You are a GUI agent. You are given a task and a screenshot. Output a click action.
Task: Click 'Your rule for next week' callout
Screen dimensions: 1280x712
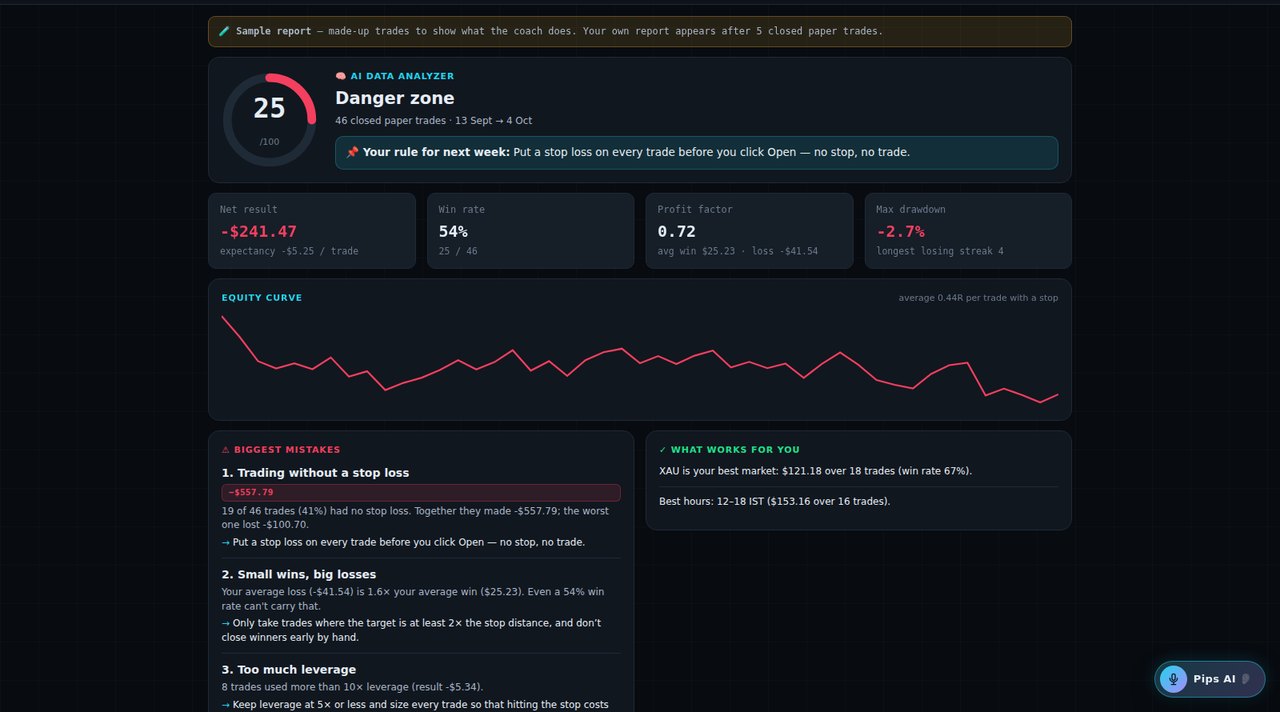point(696,153)
